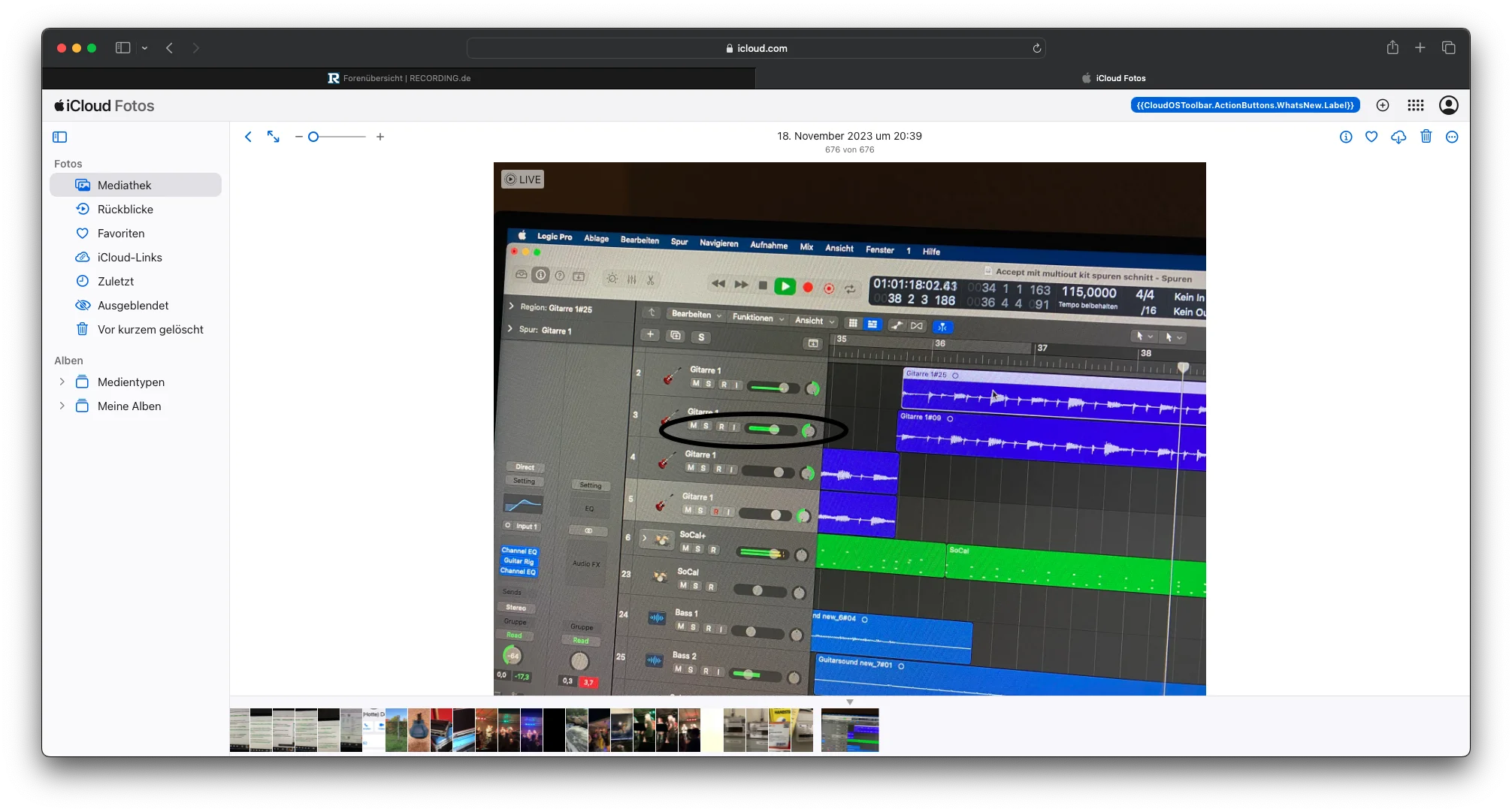Screen dimensions: 1512x812
Task: Collapse the thumbnail strip arrow
Action: (850, 702)
